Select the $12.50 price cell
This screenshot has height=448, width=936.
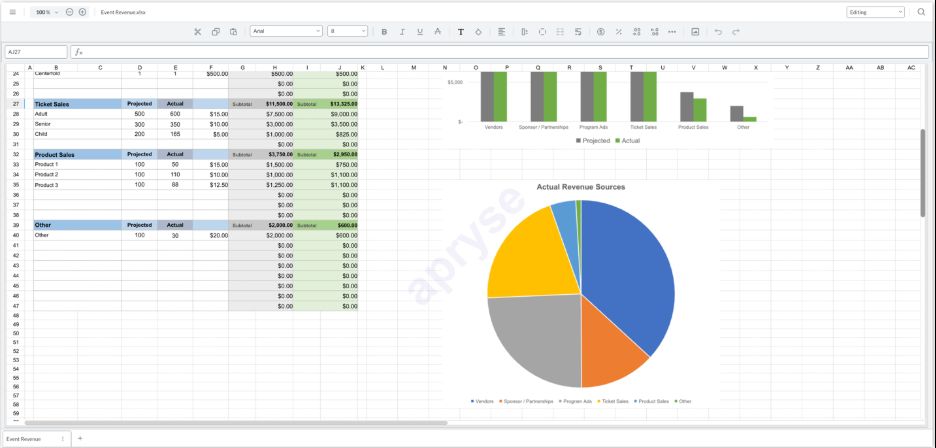click(x=211, y=185)
